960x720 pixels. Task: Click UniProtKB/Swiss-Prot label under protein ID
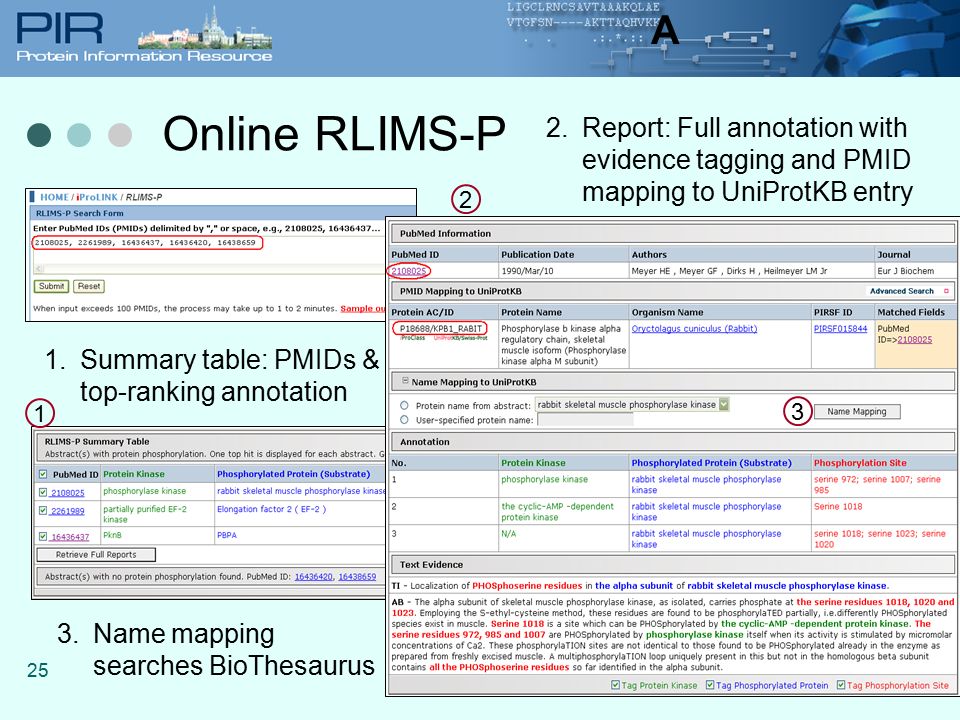(460, 338)
